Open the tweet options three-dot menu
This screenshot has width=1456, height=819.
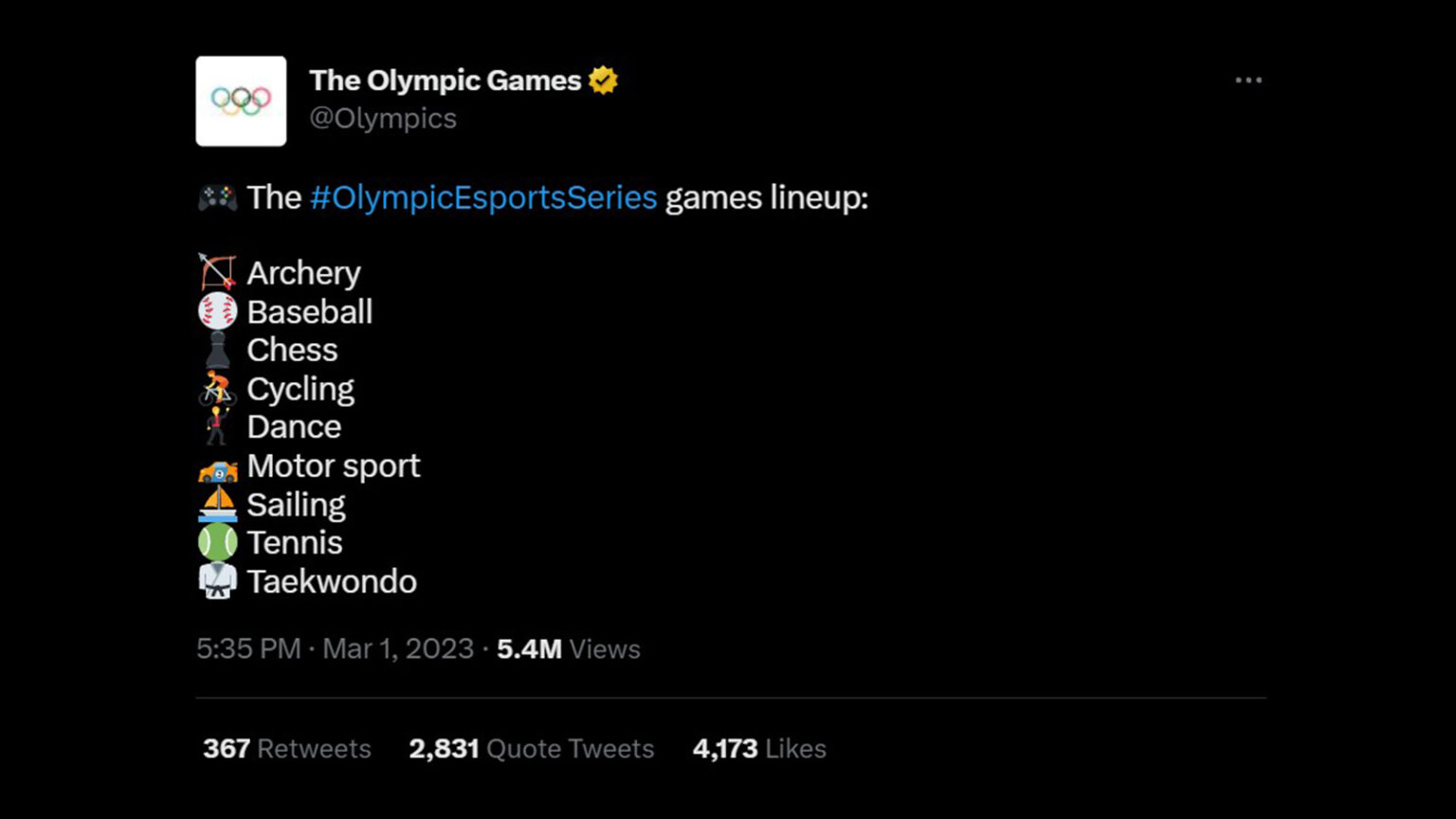pyautogui.click(x=1249, y=81)
